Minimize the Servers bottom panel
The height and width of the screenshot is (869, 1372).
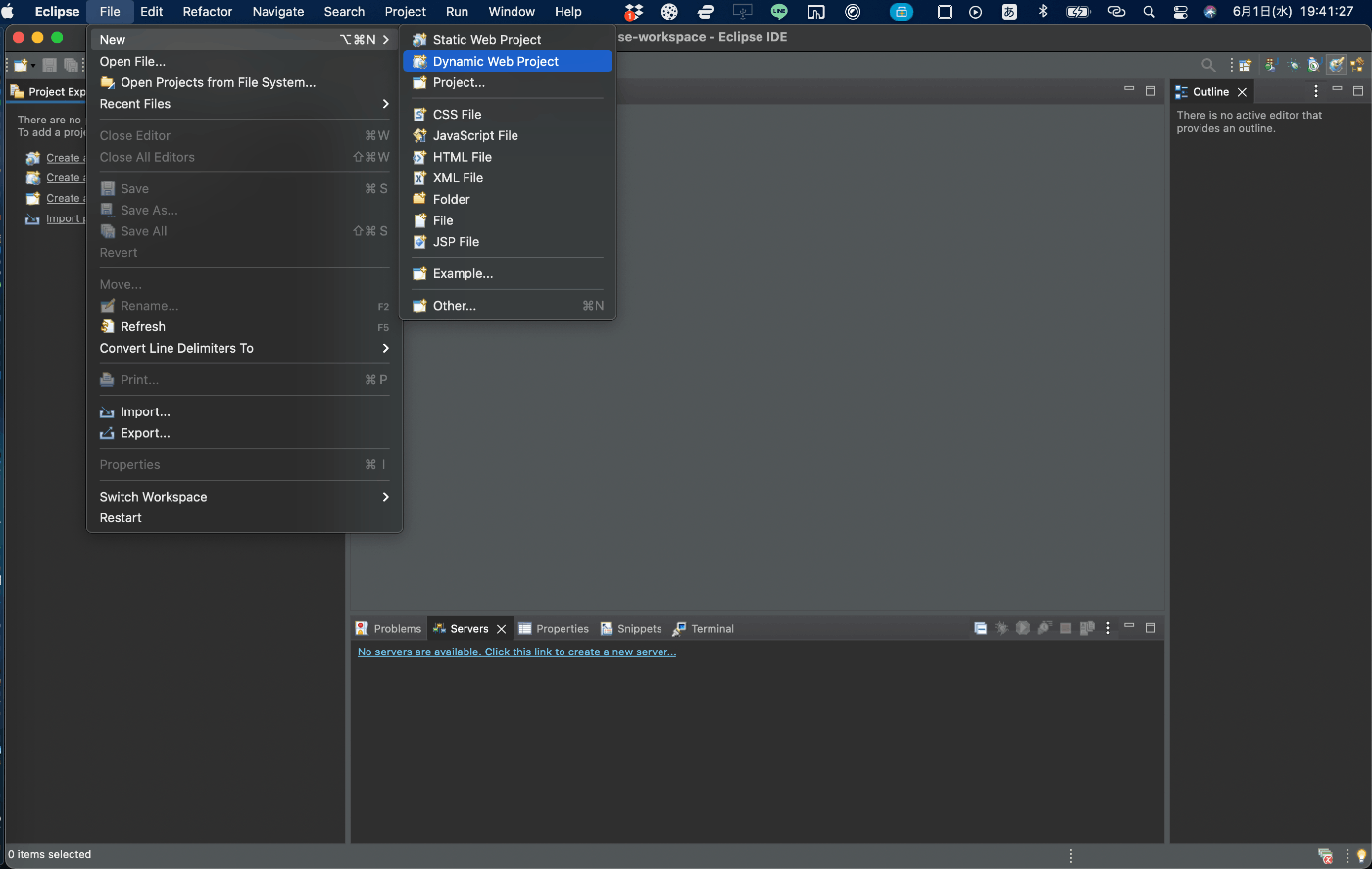click(x=1129, y=625)
